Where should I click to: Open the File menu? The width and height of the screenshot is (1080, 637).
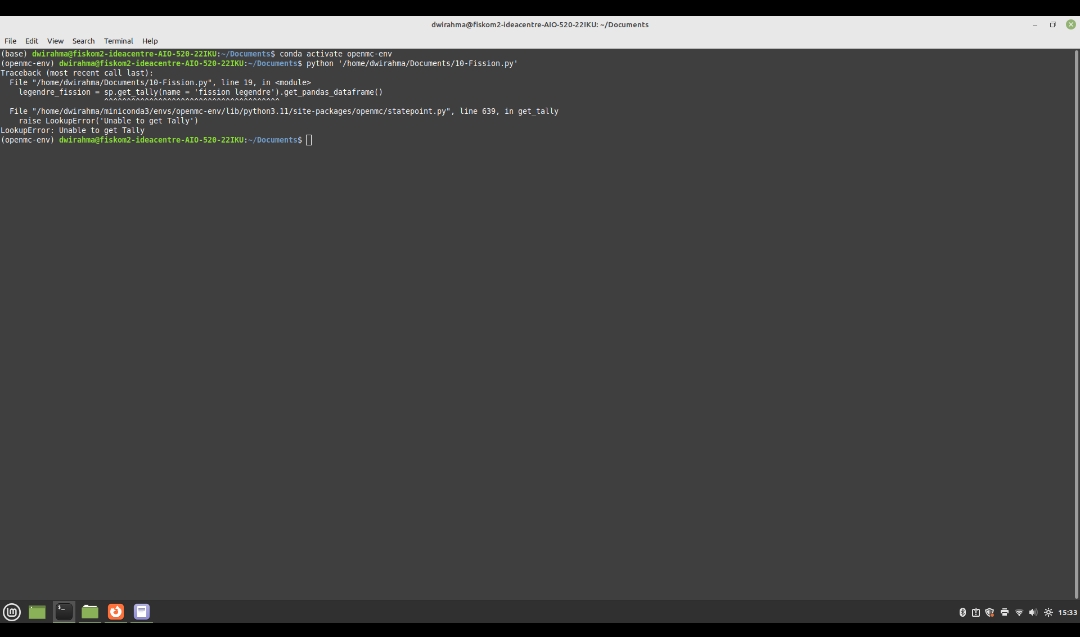coord(10,41)
